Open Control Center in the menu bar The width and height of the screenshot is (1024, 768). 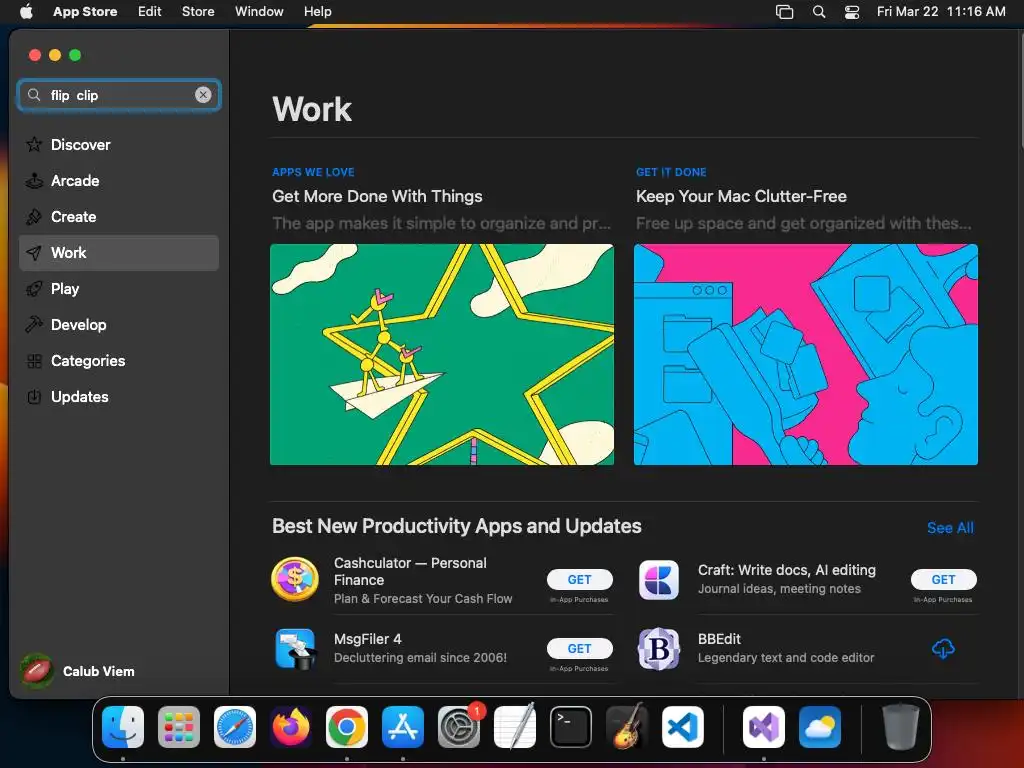pos(852,12)
